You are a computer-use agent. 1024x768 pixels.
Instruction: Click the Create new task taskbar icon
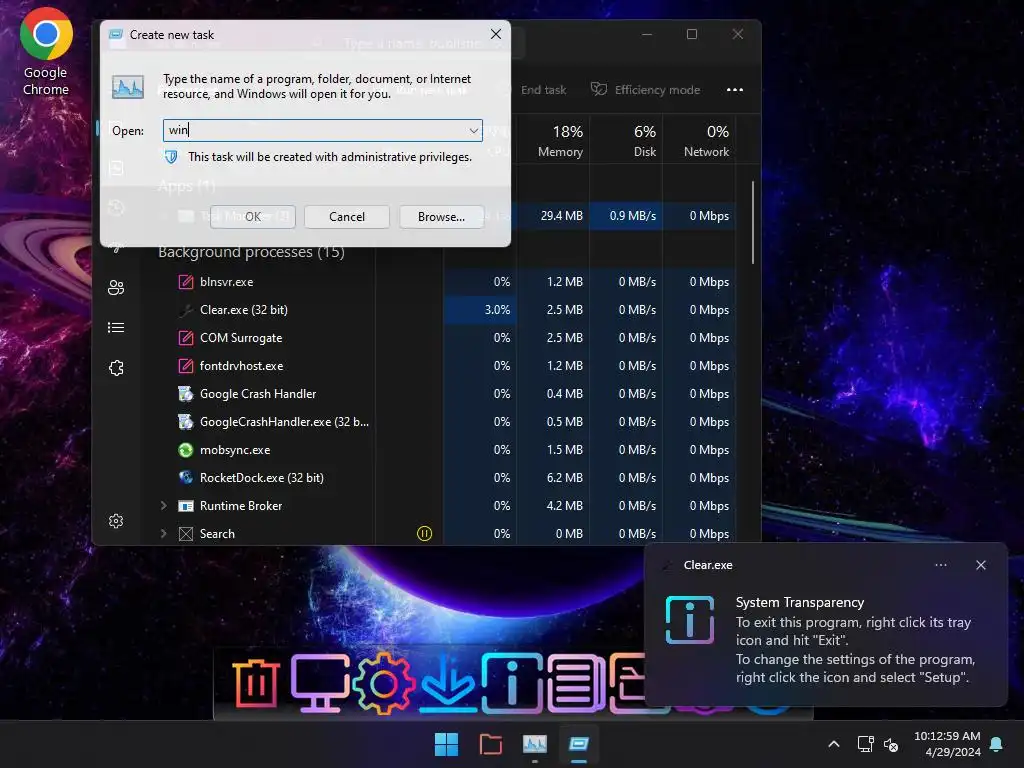(x=579, y=744)
